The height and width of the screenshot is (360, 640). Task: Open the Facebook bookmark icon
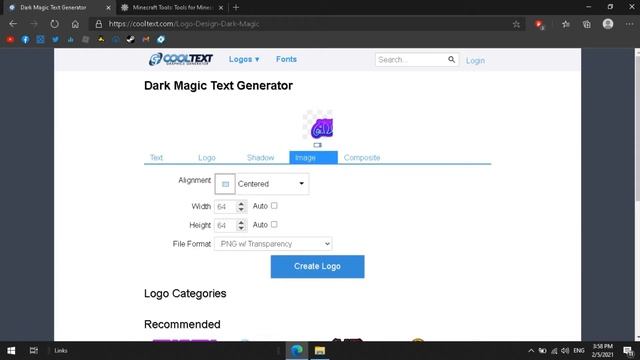[25, 40]
